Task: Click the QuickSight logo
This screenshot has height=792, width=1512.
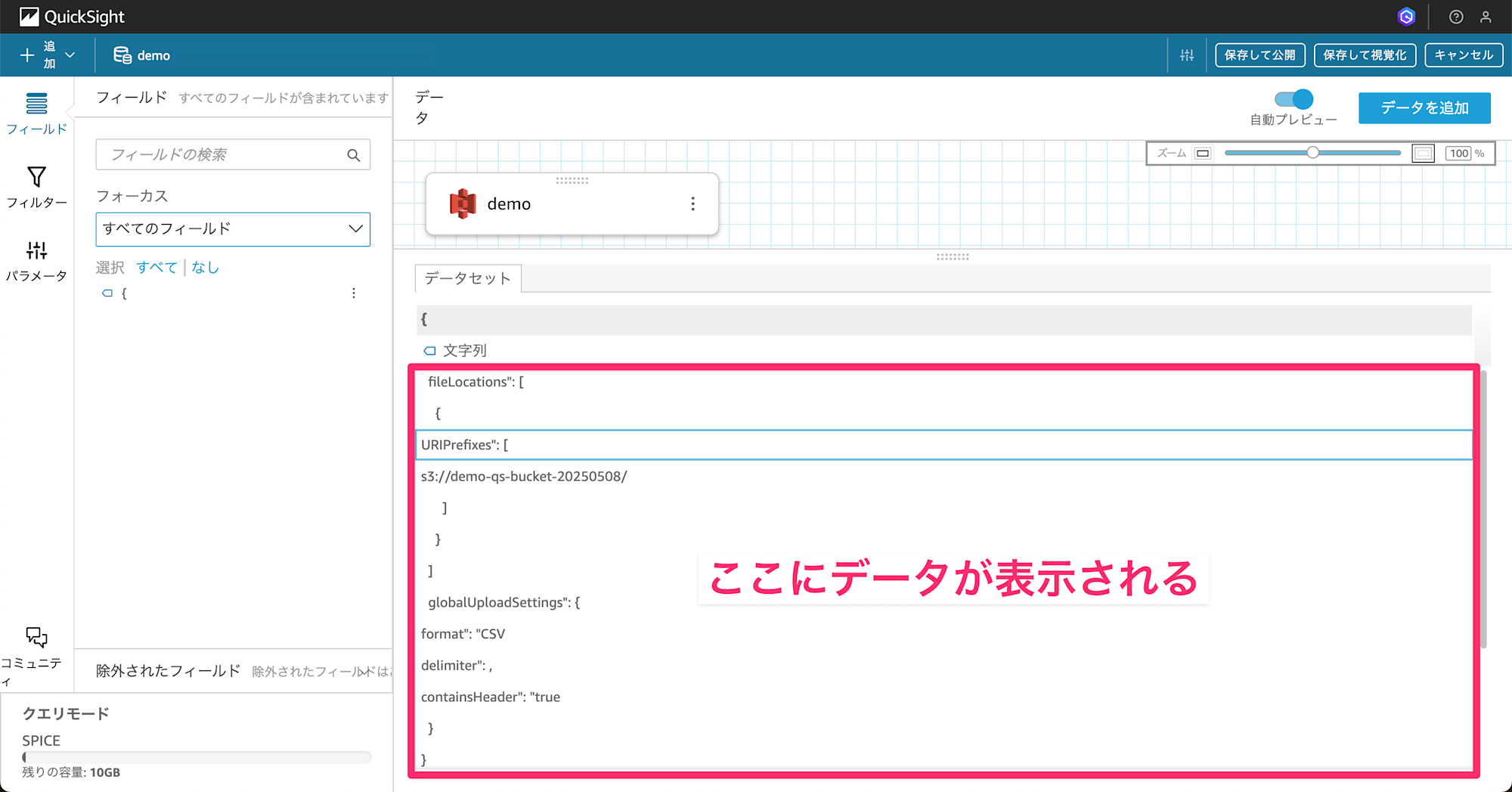Action: [x=72, y=17]
